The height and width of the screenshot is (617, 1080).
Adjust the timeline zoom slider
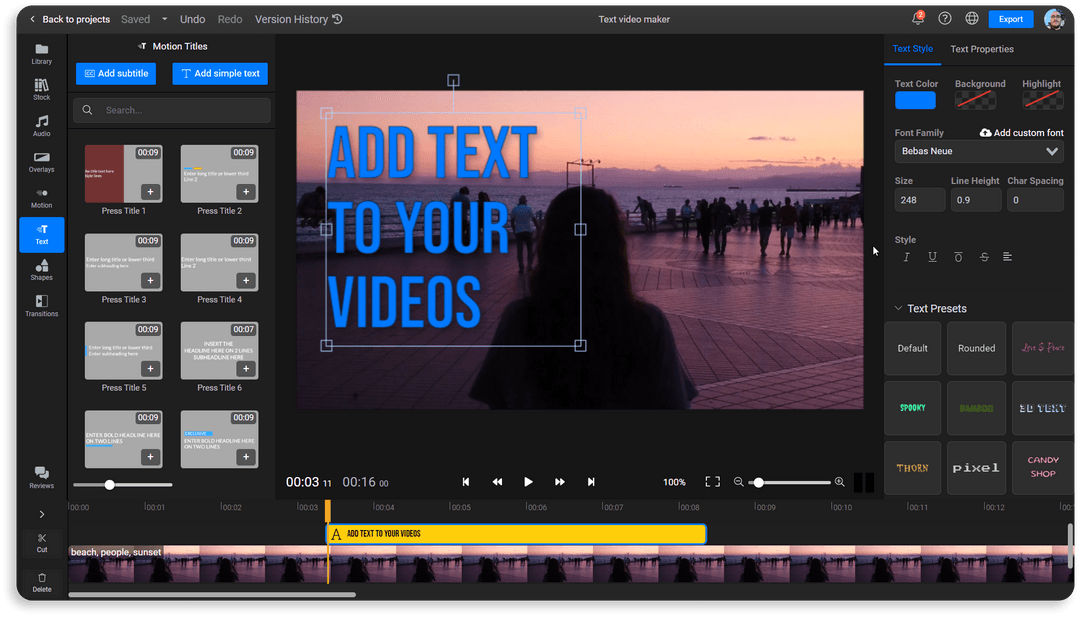pyautogui.click(x=789, y=483)
